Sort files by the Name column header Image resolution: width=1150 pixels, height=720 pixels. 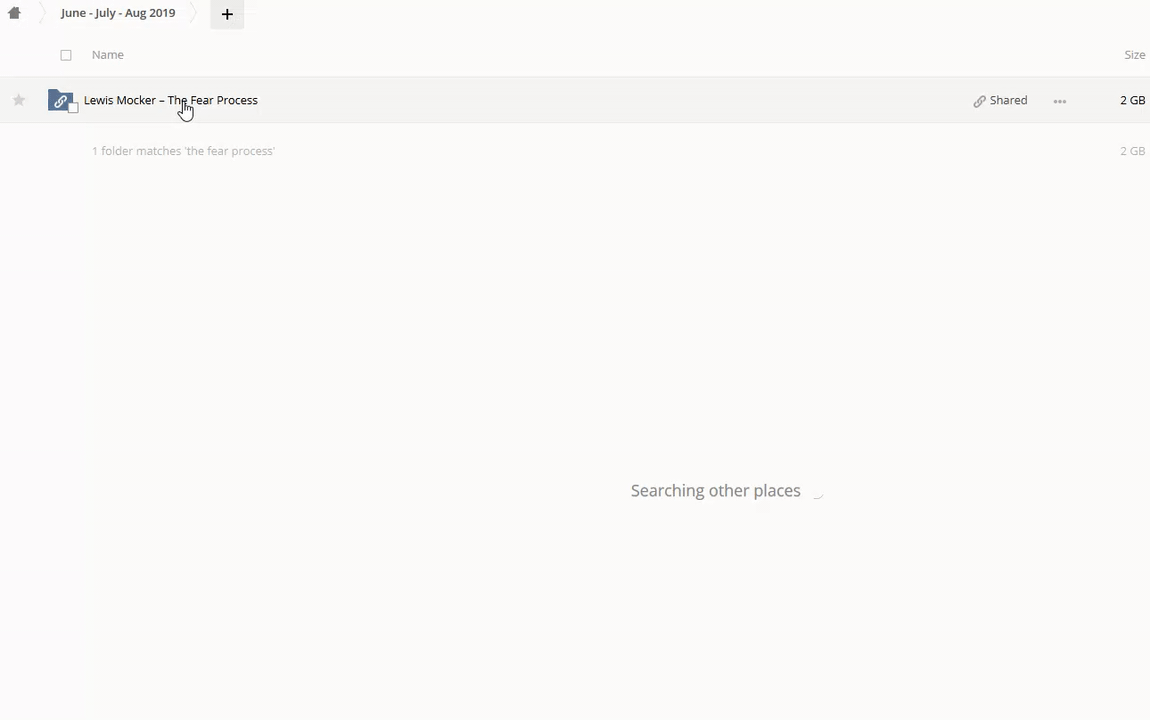pos(108,55)
